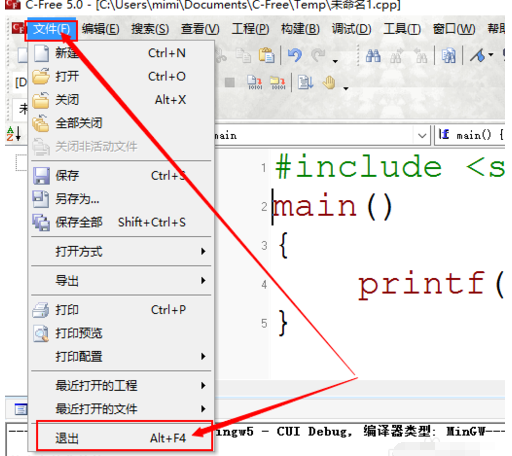Viewport: 512px width, 456px height.
Task: Click the save-all disks icon
Action: pos(41,223)
